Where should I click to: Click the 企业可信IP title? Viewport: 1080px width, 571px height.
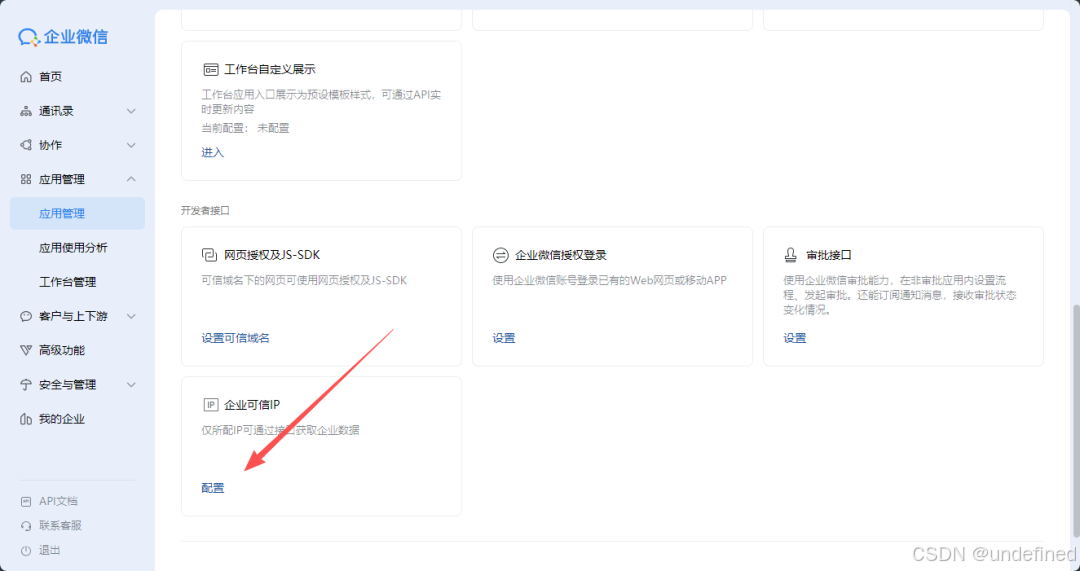252,405
